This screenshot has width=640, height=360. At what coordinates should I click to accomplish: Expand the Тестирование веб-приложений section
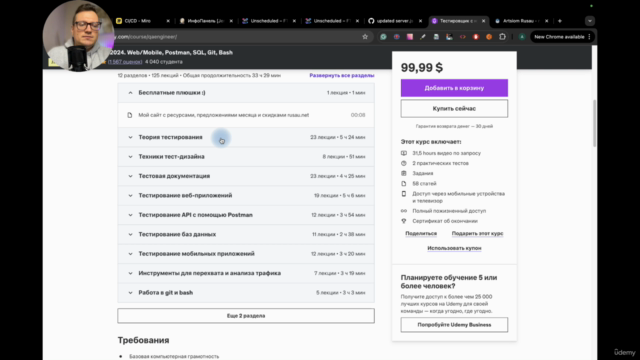tap(246, 196)
